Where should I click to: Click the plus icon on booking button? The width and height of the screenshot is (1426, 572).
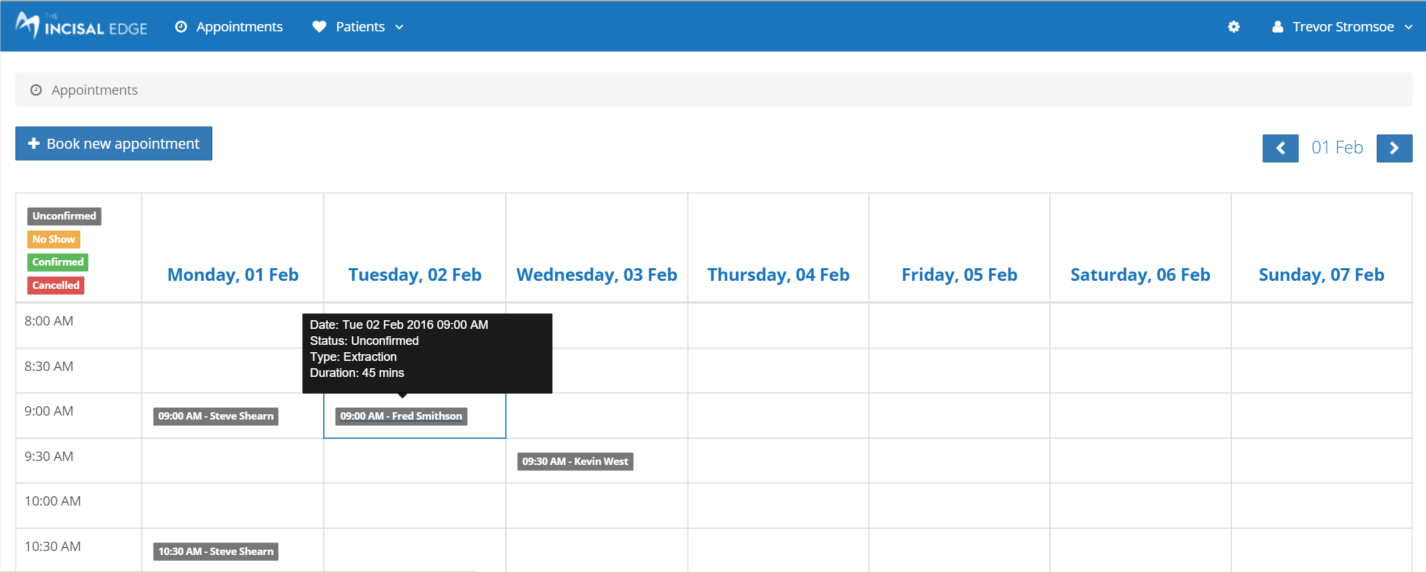tap(34, 144)
